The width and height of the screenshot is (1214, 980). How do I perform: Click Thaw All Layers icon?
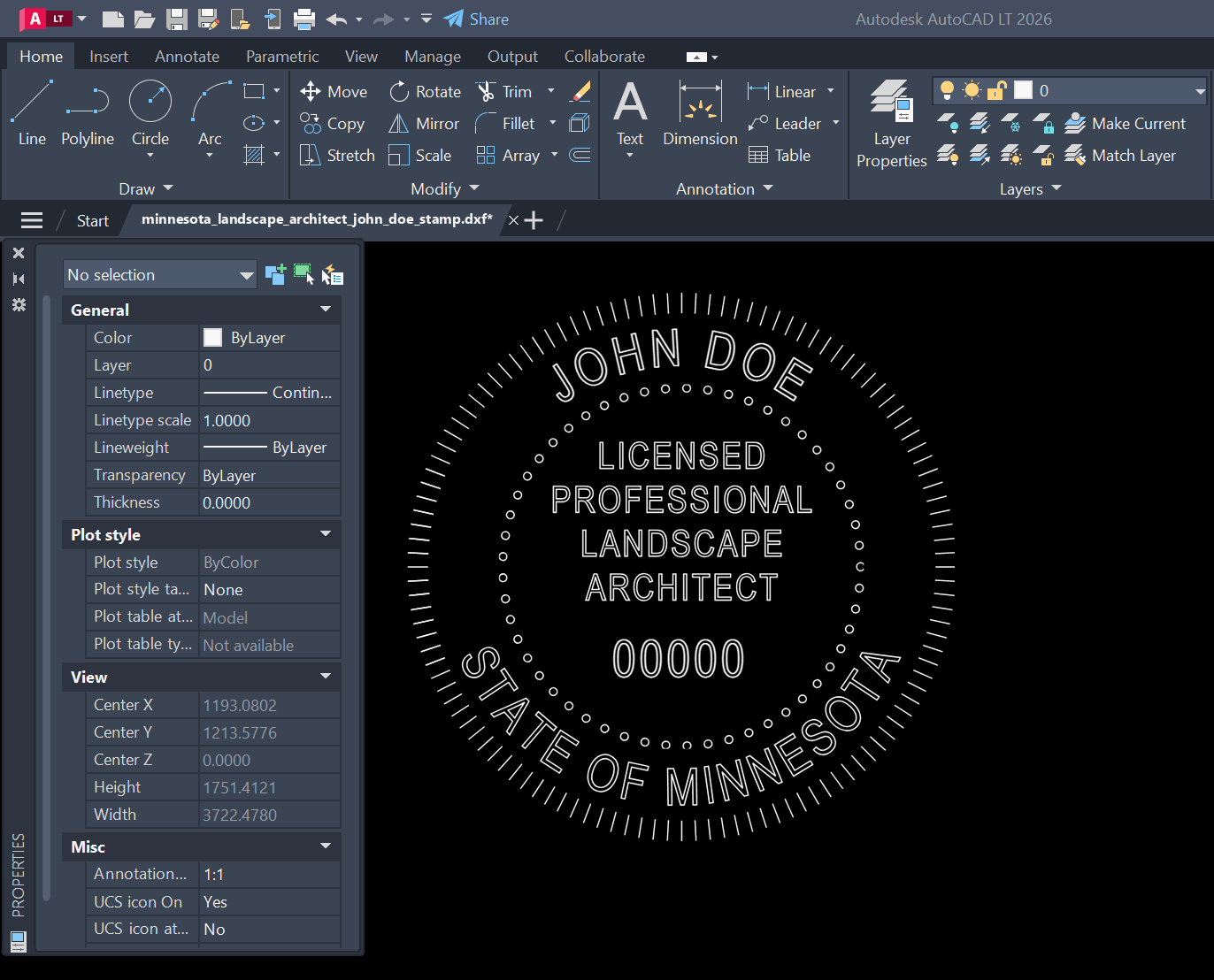tap(1011, 155)
